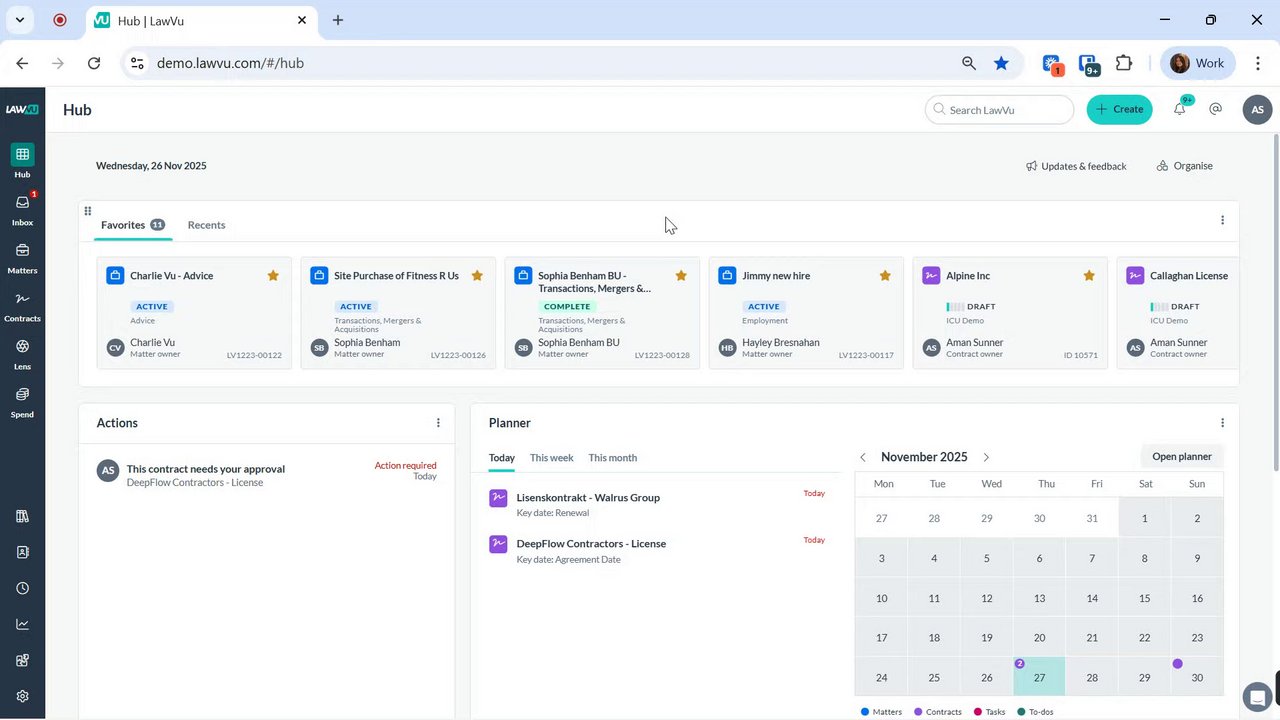1280x720 pixels.
Task: Click the Favorites widget drag handle
Action: pyautogui.click(x=88, y=211)
